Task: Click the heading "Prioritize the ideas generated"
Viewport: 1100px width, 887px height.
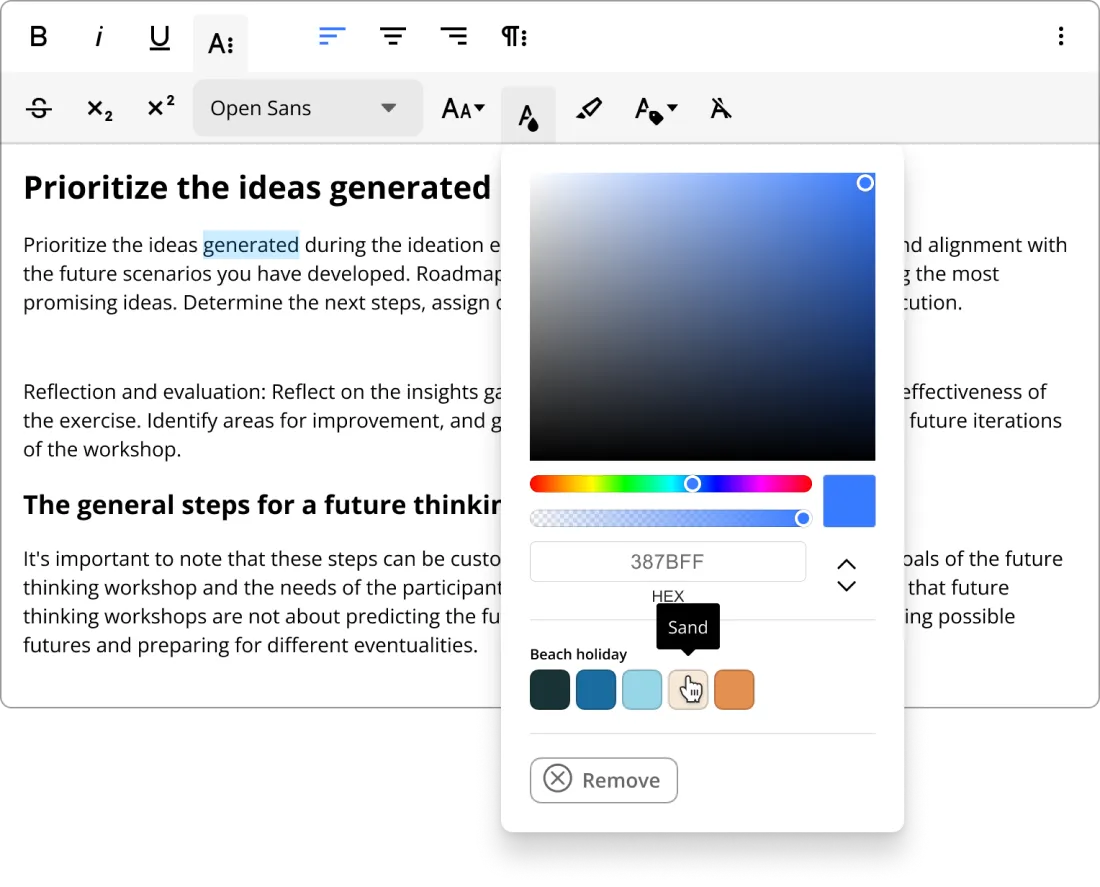Action: click(257, 188)
